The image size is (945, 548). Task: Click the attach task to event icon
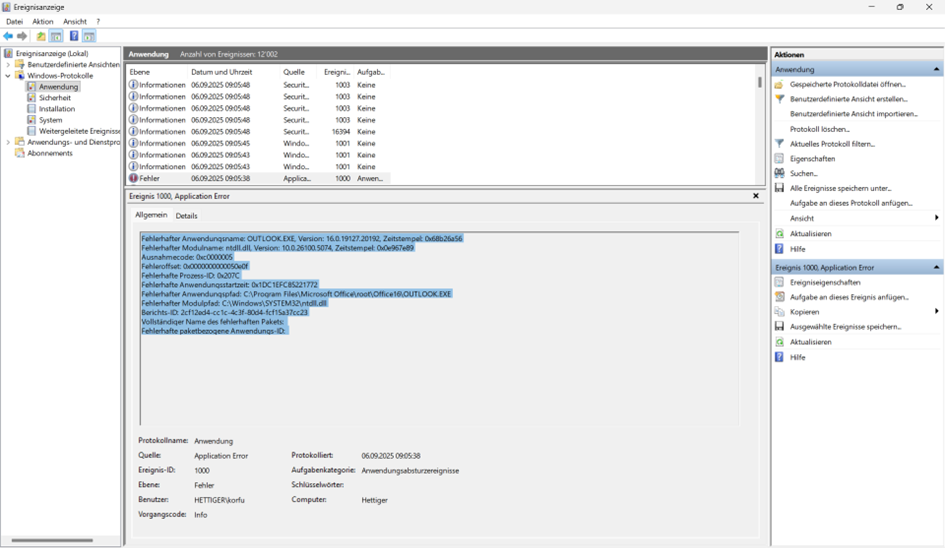779,297
